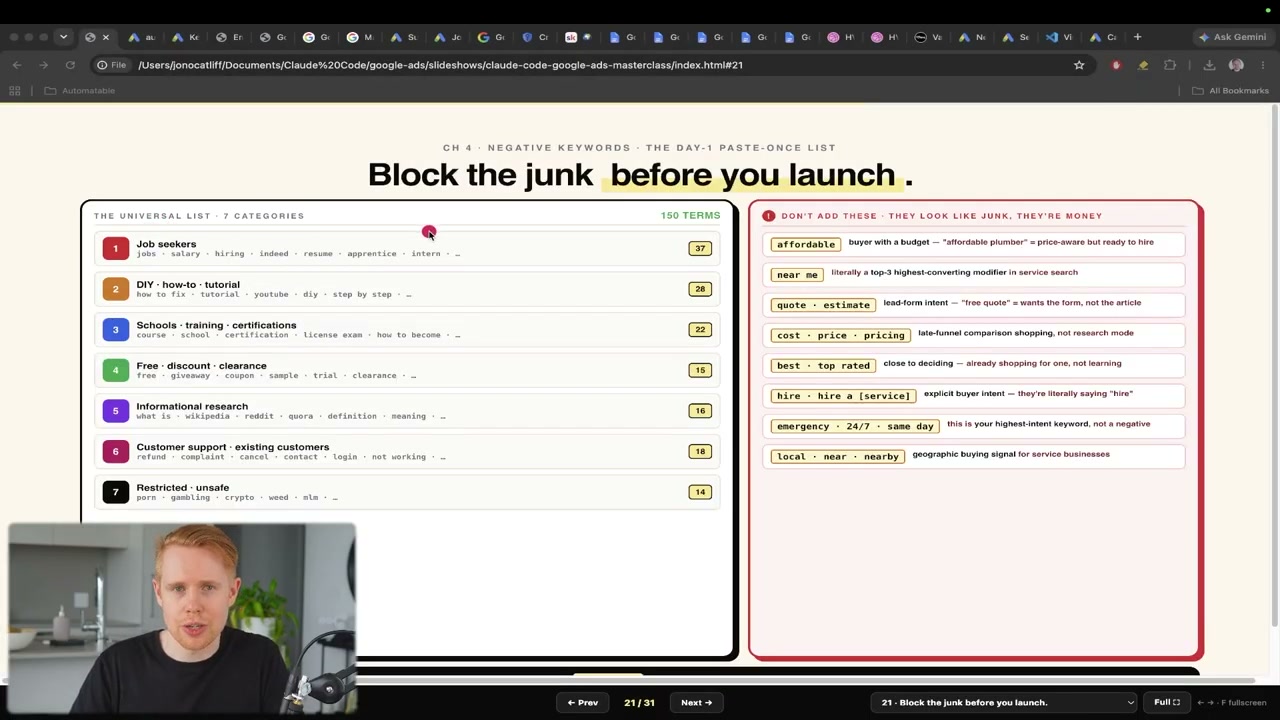This screenshot has height=720, width=1280.
Task: Click the browser forward arrow
Action: point(43,65)
